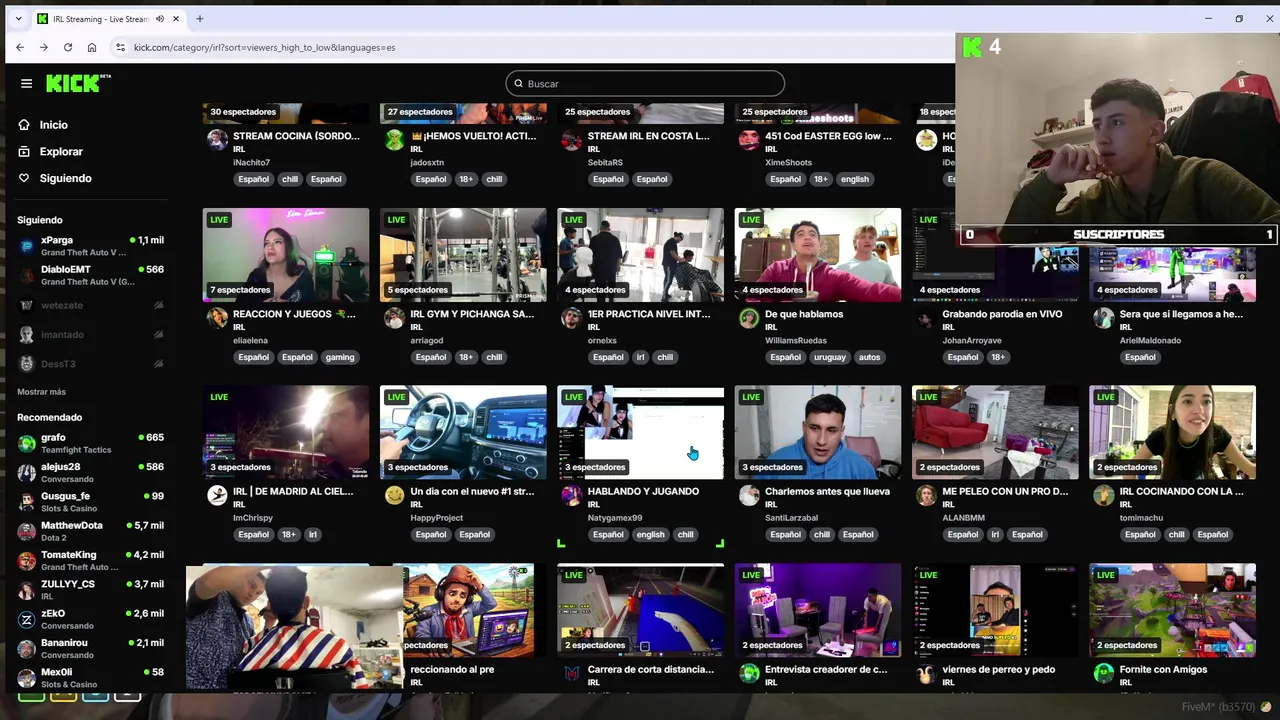Close the IRL Streaming tab
This screenshot has width=1280, height=720.
click(177, 19)
